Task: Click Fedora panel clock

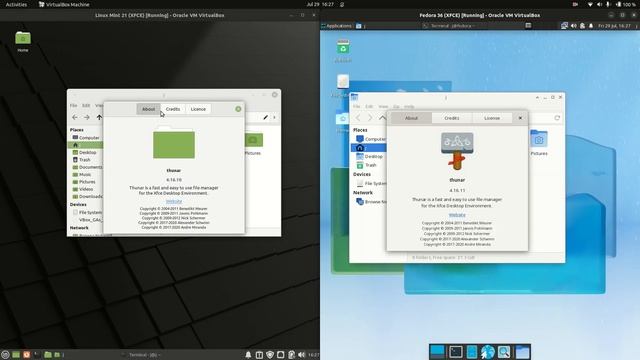Action: (614, 26)
